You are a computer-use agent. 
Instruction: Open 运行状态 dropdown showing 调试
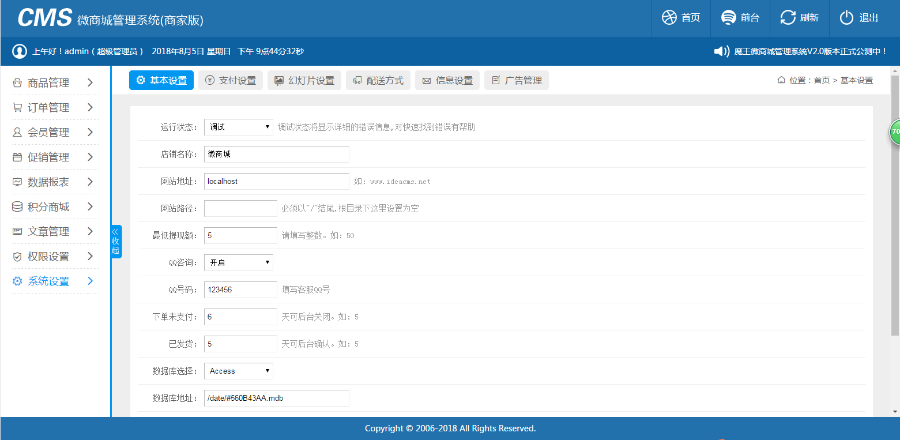click(x=239, y=127)
